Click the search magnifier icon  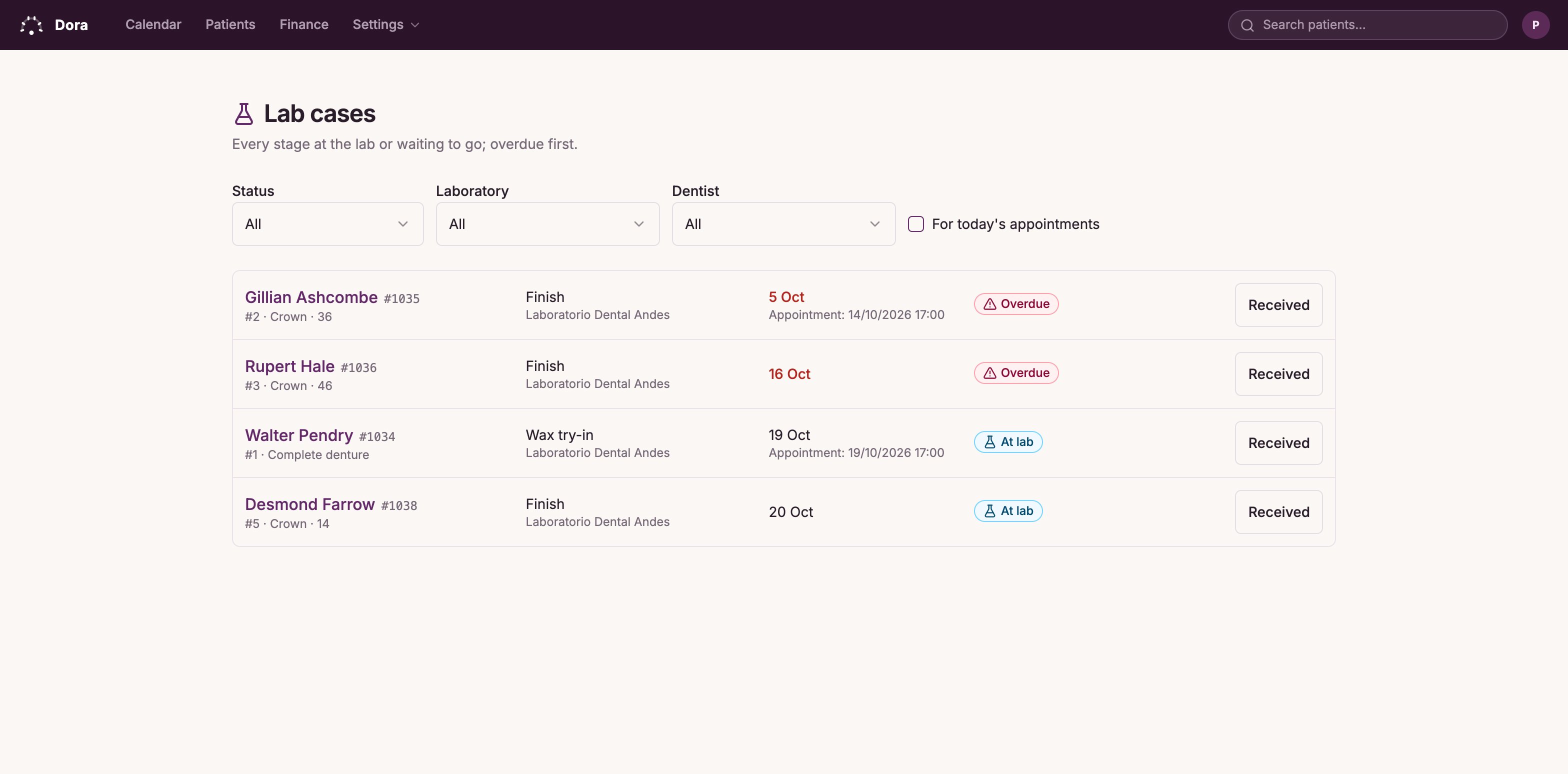point(1247,25)
